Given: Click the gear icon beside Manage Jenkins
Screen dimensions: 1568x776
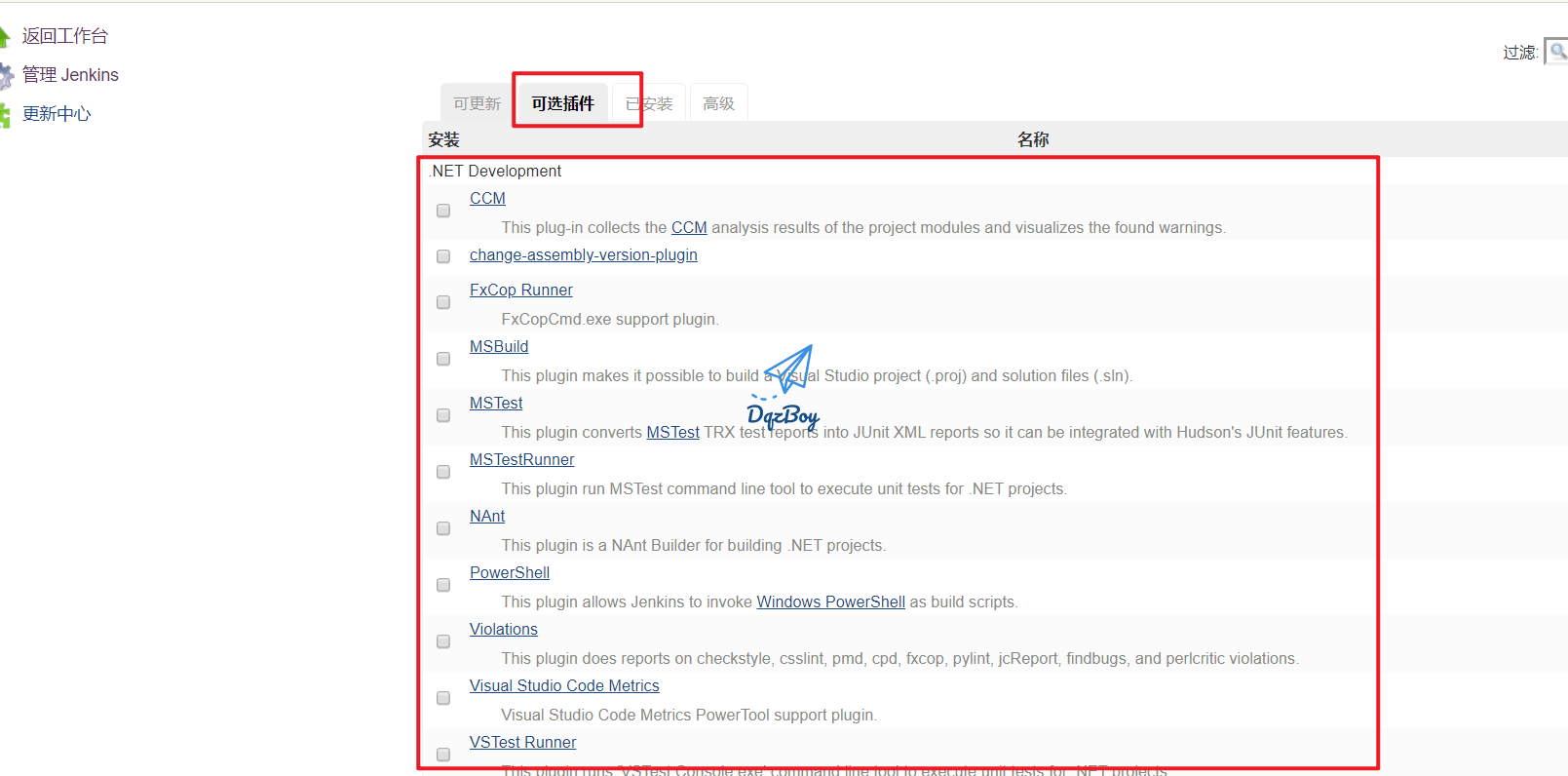Looking at the screenshot, I should (x=5, y=76).
